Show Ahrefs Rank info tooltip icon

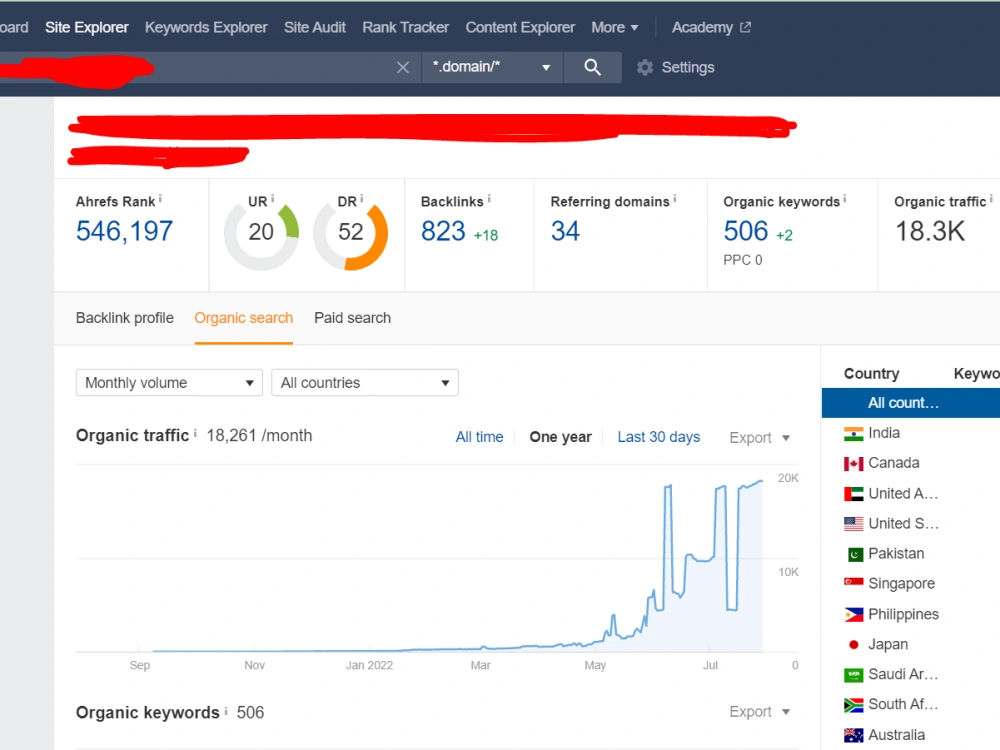pyautogui.click(x=160, y=199)
